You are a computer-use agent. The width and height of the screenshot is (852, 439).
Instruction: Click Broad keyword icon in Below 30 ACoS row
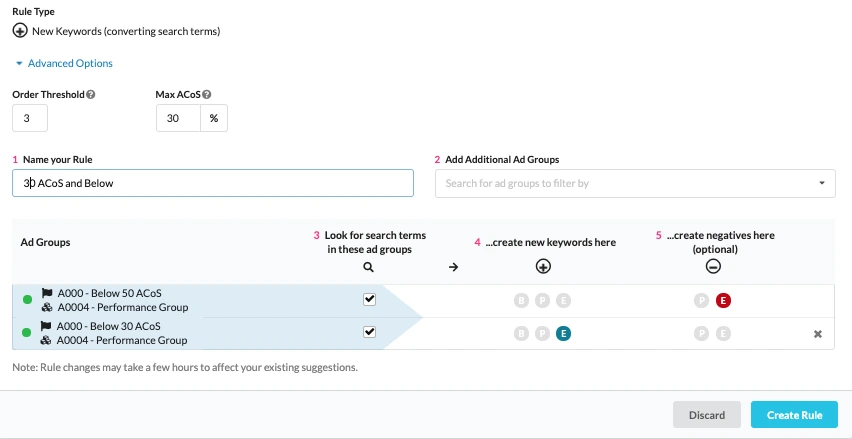pos(520,333)
